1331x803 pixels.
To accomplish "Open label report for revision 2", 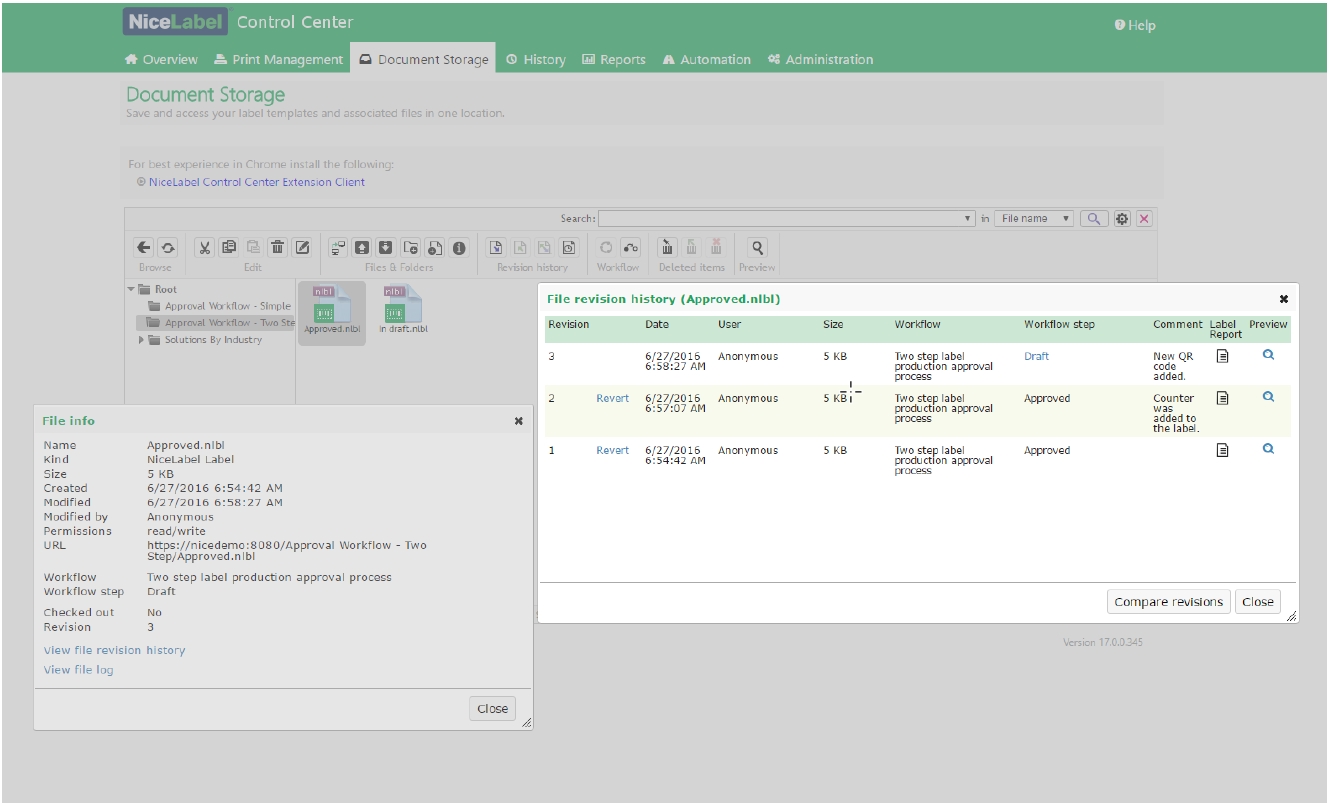I will [1222, 399].
